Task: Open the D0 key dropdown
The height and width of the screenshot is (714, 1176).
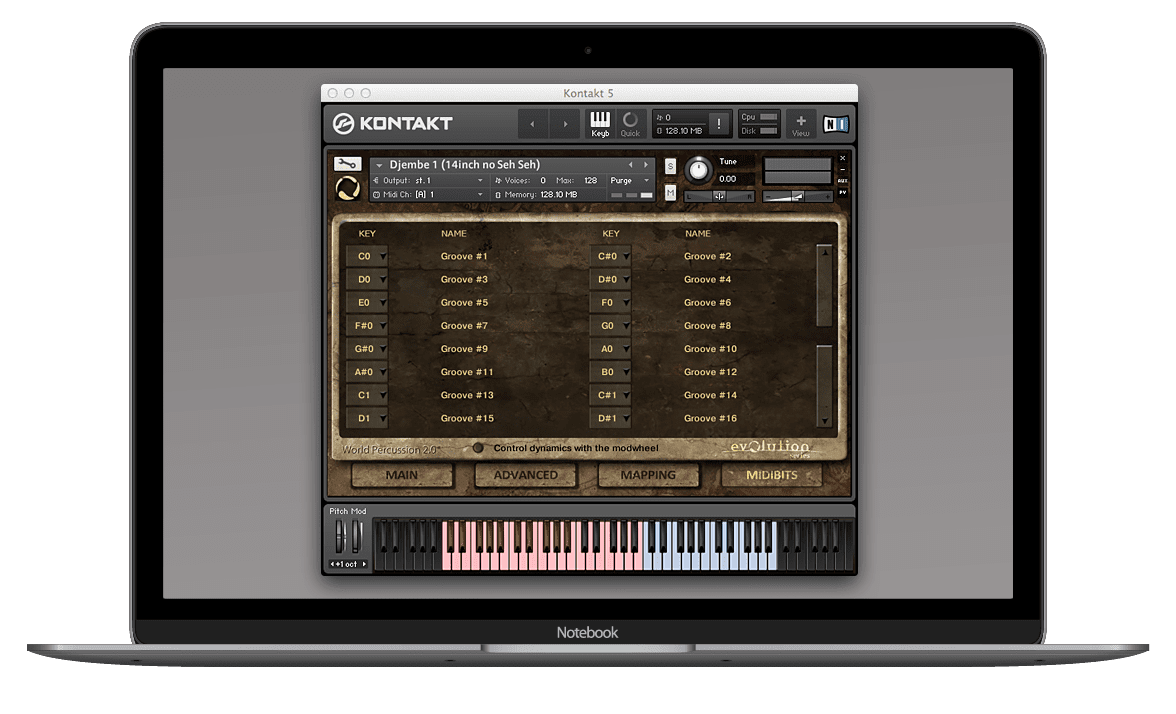Action: pos(367,280)
